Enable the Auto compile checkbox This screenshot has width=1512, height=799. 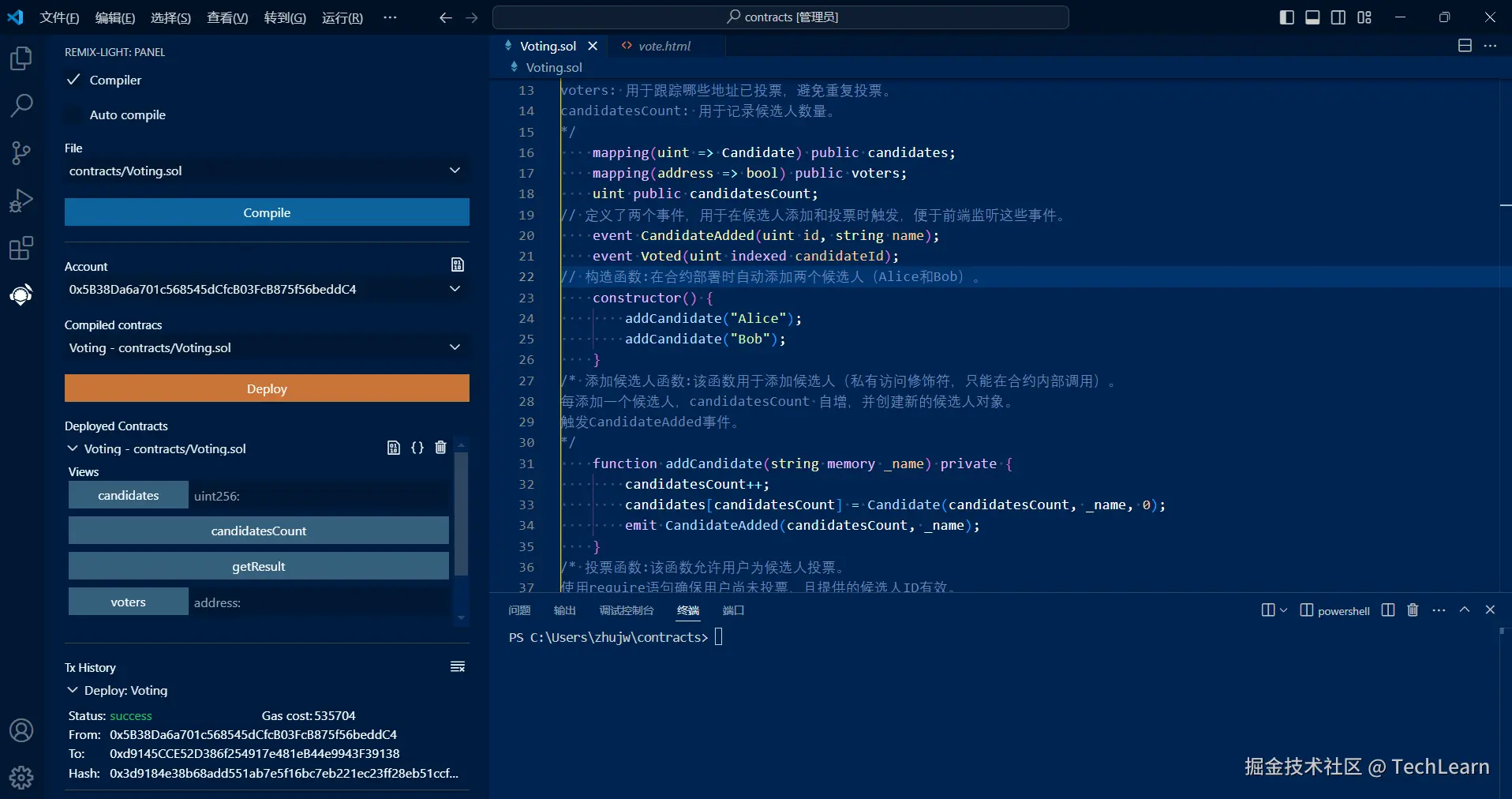[73, 114]
